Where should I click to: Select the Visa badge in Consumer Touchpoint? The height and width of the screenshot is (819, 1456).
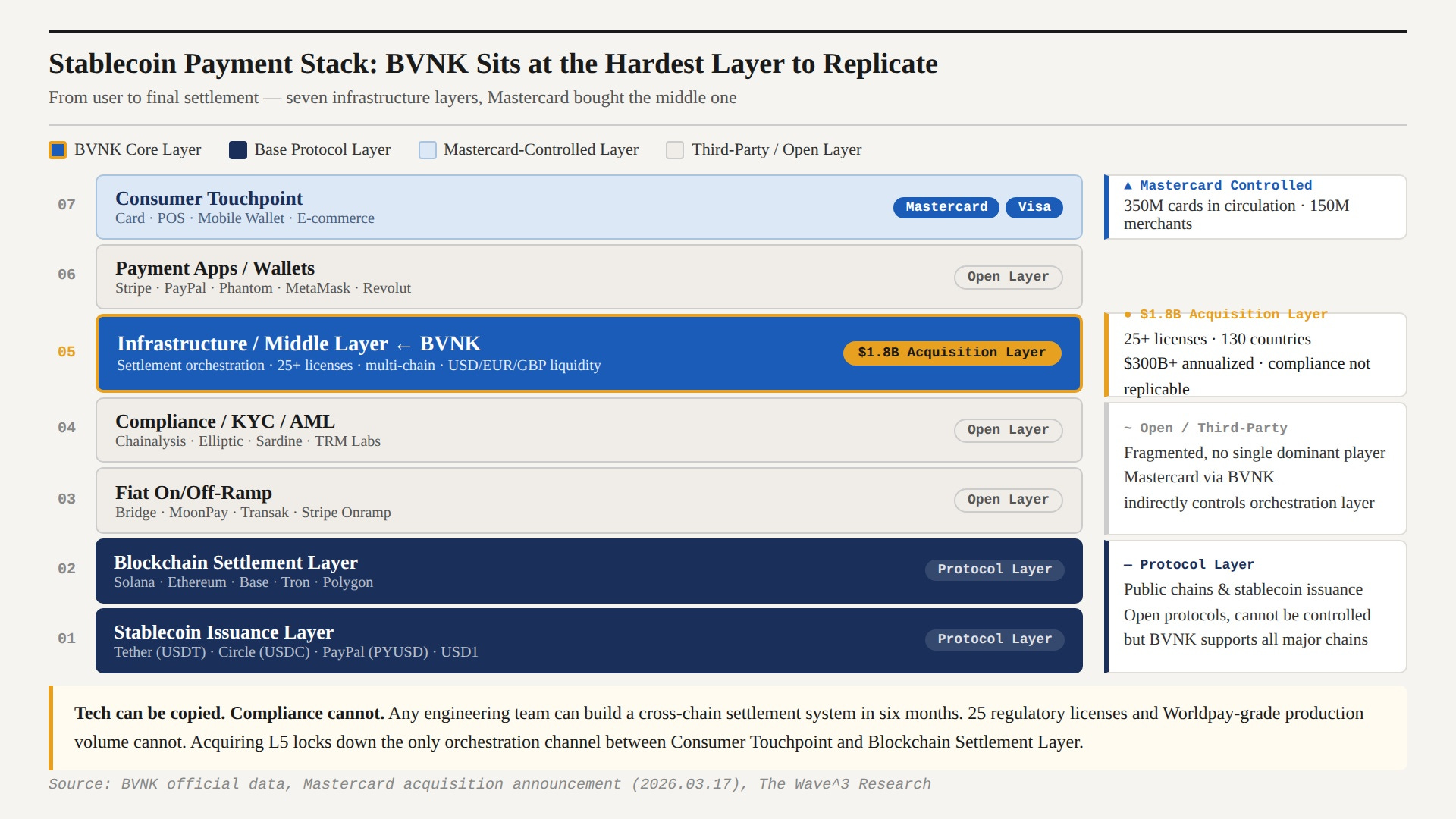pyautogui.click(x=1034, y=207)
